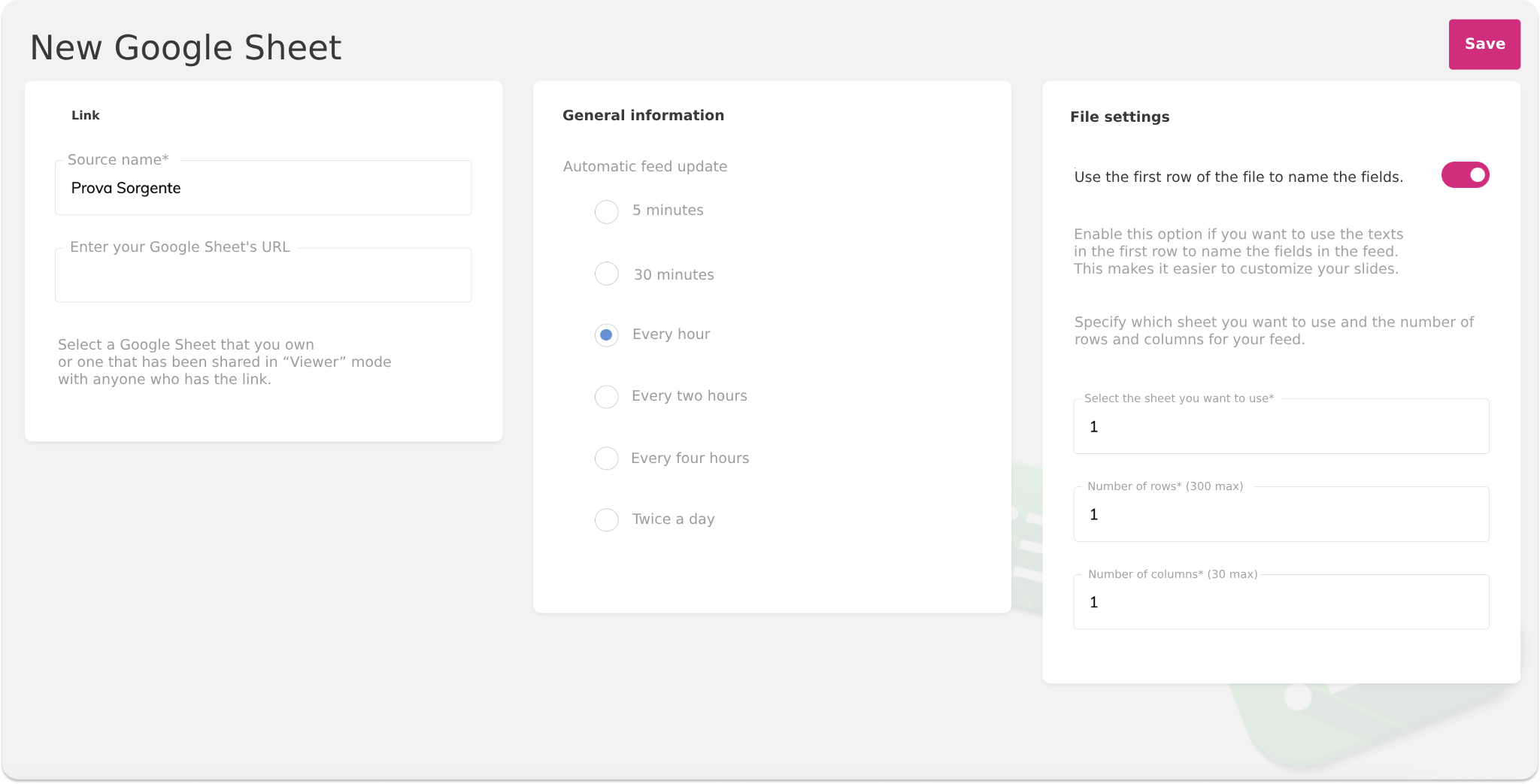Viewport: 1540px width, 784px height.
Task: Click the Number of rows field
Action: pyautogui.click(x=1281, y=514)
